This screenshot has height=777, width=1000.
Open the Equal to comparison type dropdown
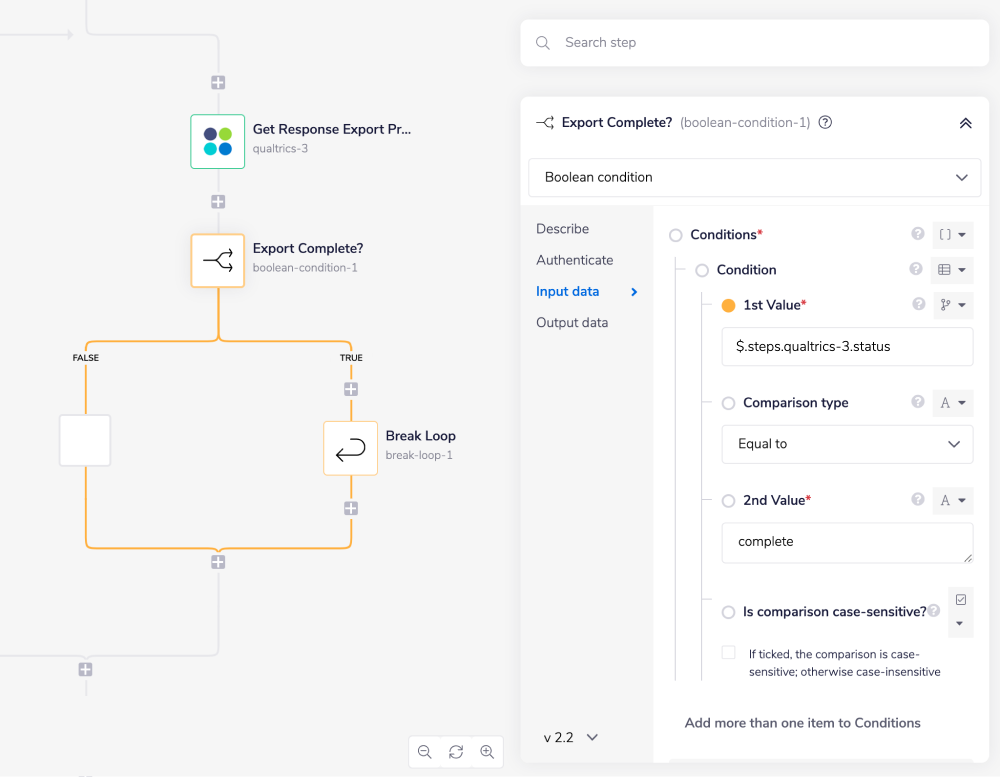pyautogui.click(x=847, y=444)
